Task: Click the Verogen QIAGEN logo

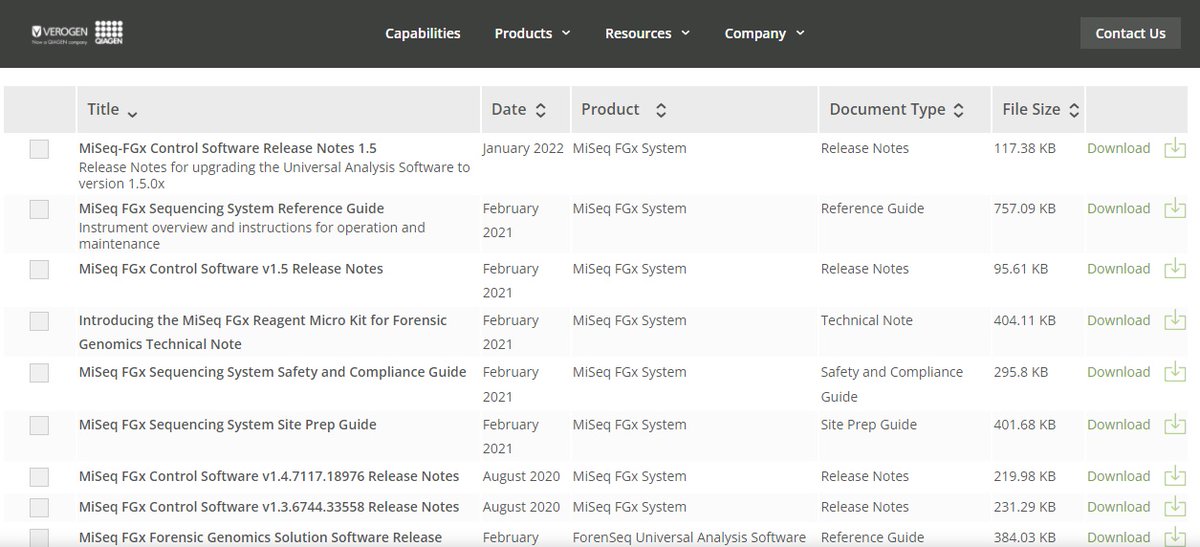Action: coord(77,33)
